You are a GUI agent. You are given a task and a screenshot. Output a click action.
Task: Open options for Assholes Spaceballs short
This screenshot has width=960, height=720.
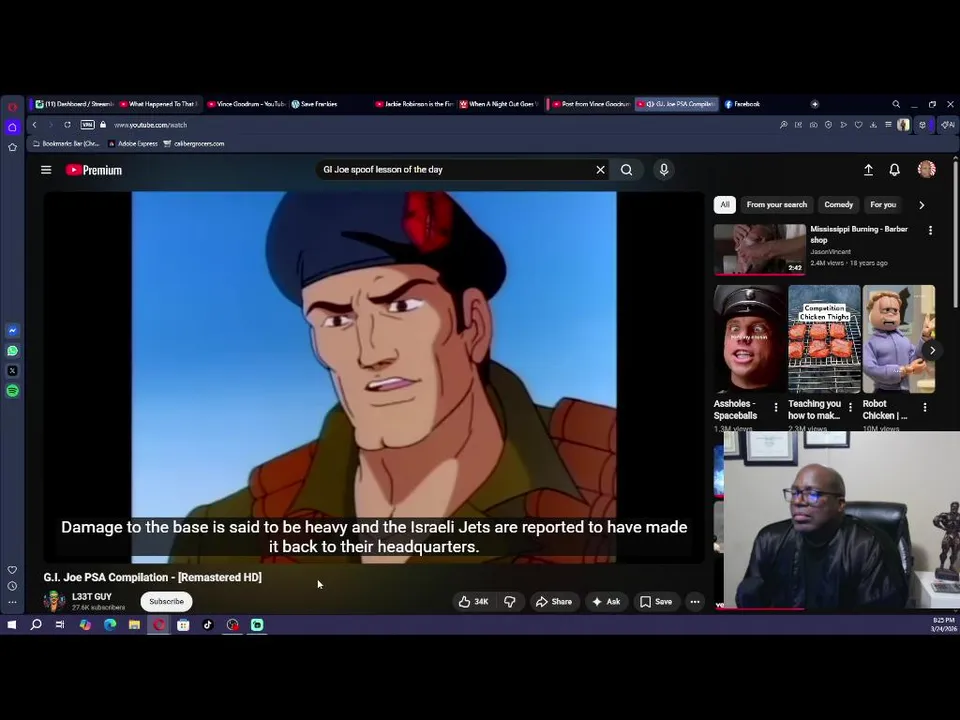tap(776, 407)
